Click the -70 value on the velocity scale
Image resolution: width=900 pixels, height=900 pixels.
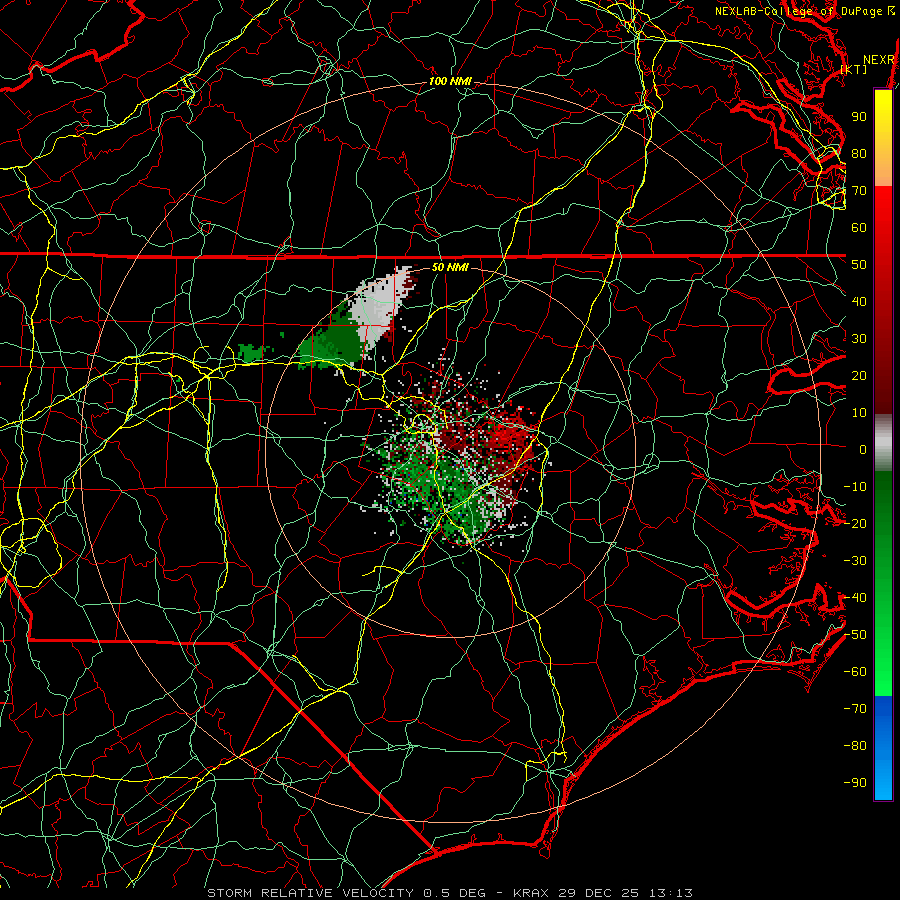(855, 709)
